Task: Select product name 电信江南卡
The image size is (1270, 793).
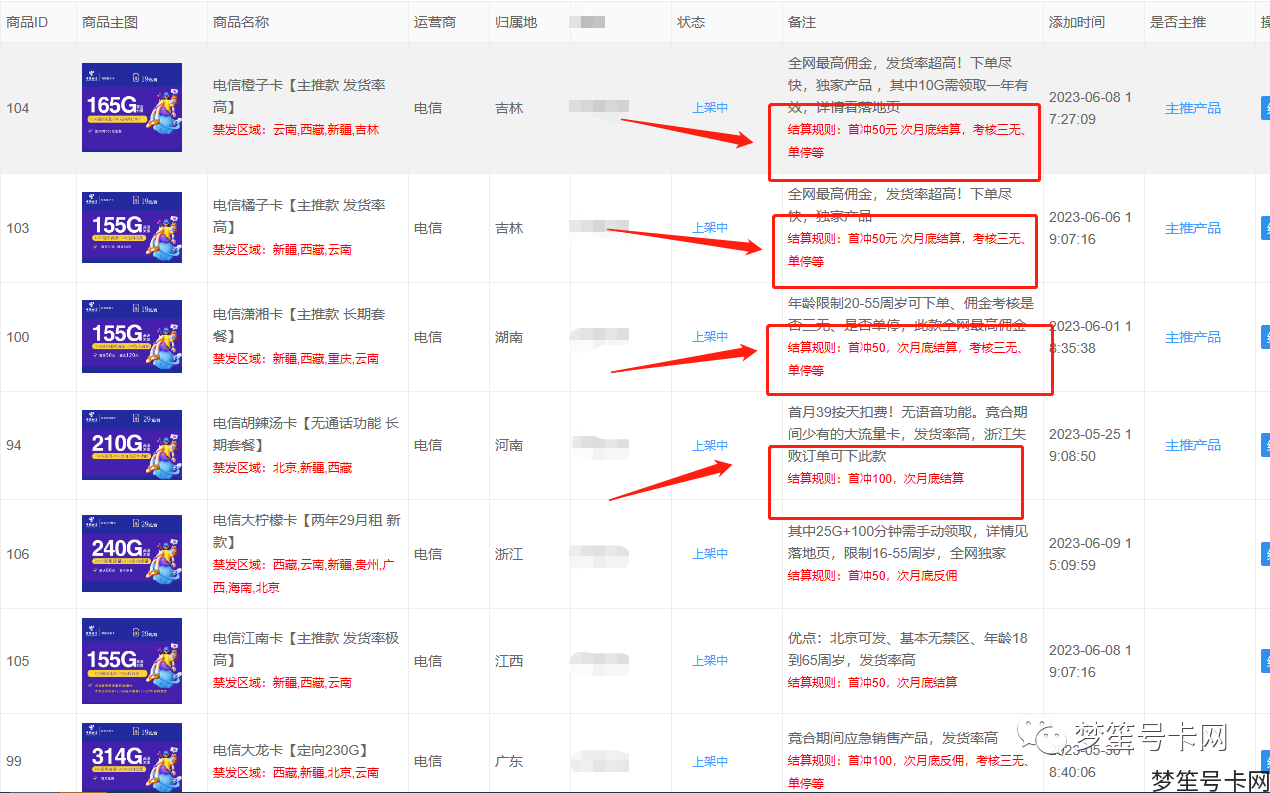Action: (x=306, y=649)
